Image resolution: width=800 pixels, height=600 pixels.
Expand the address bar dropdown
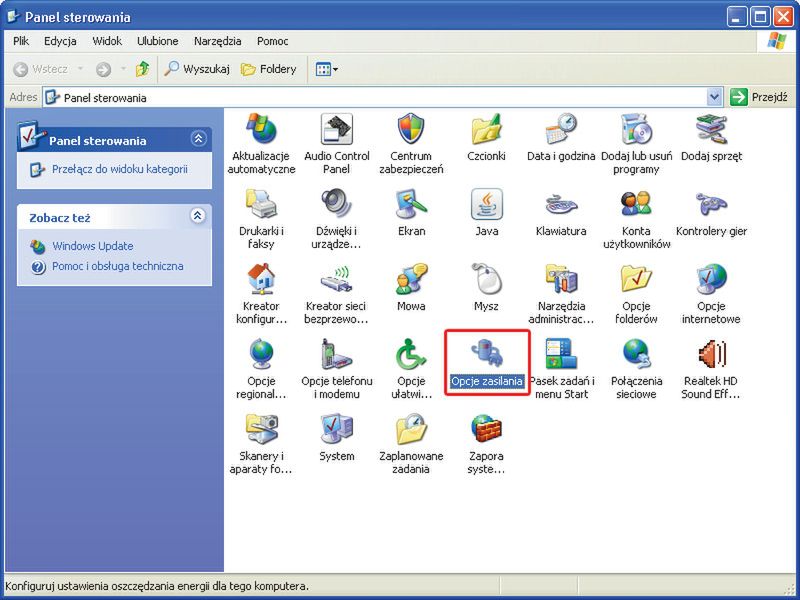pyautogui.click(x=715, y=97)
